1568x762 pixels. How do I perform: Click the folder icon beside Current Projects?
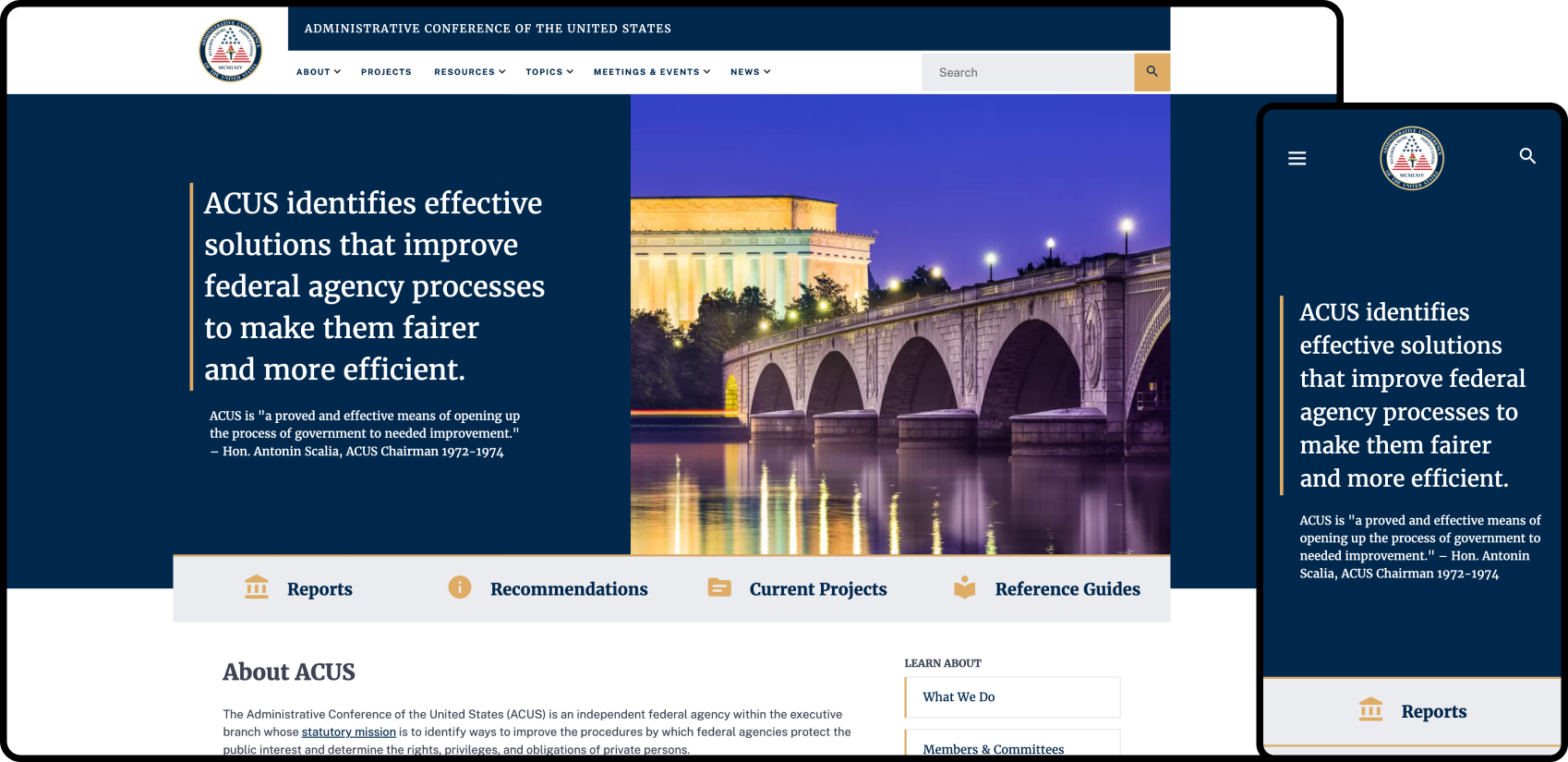719,587
